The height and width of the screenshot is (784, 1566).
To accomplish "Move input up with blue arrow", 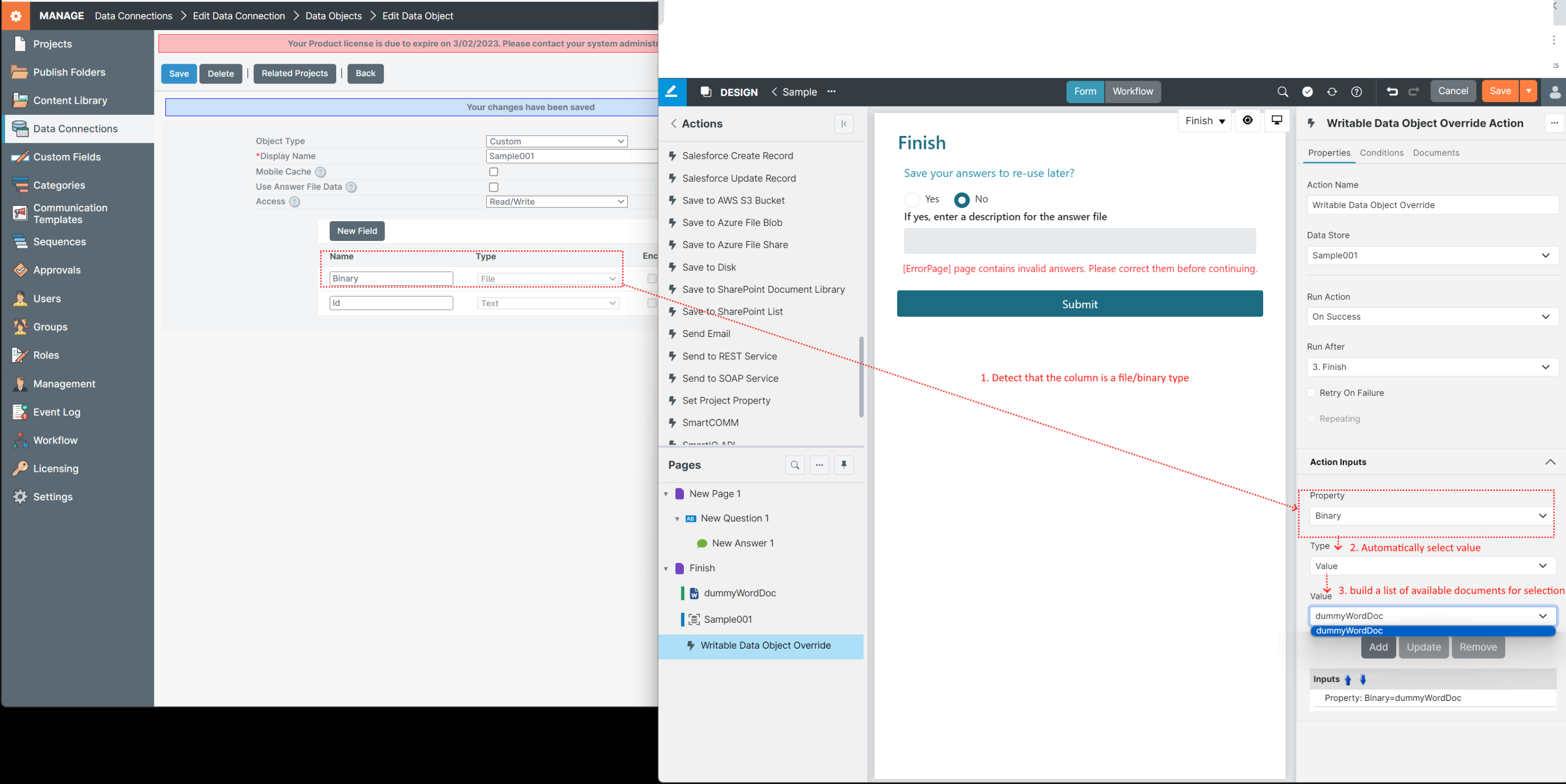I will 1348,679.
